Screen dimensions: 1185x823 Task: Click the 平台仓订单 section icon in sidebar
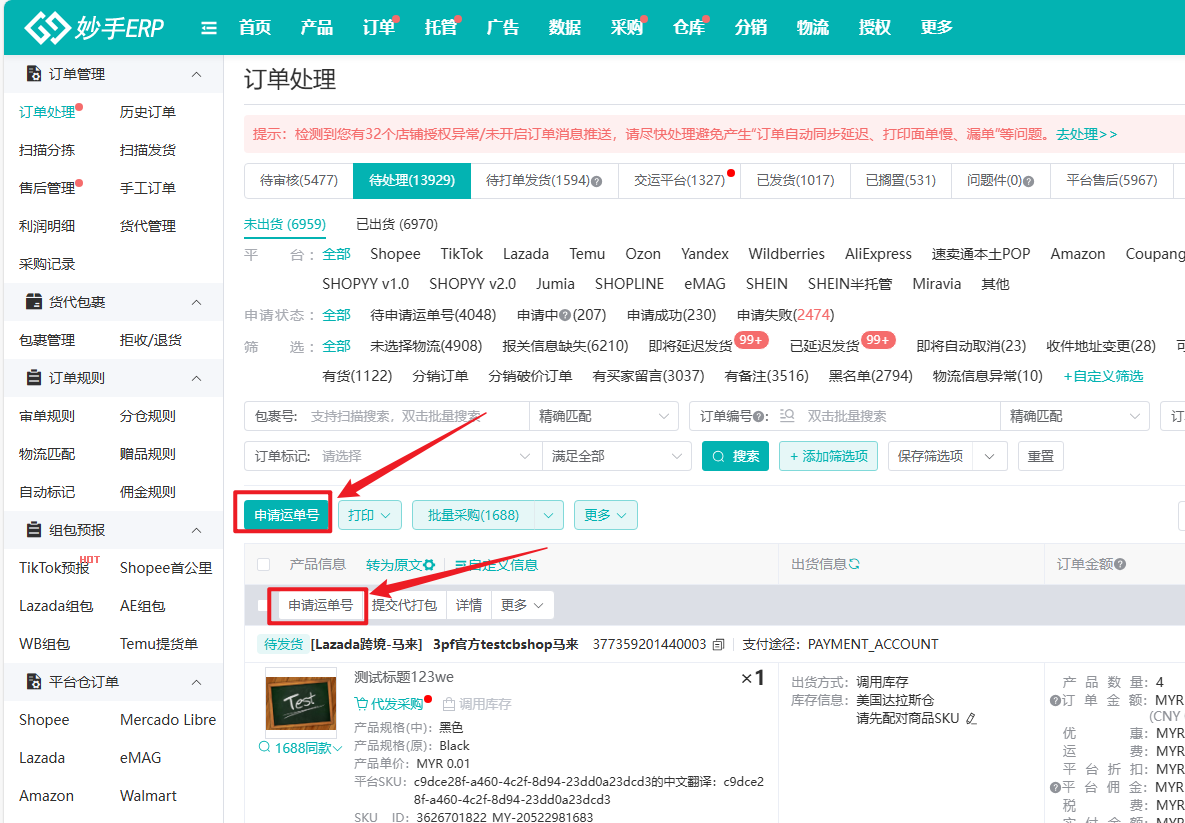point(33,682)
